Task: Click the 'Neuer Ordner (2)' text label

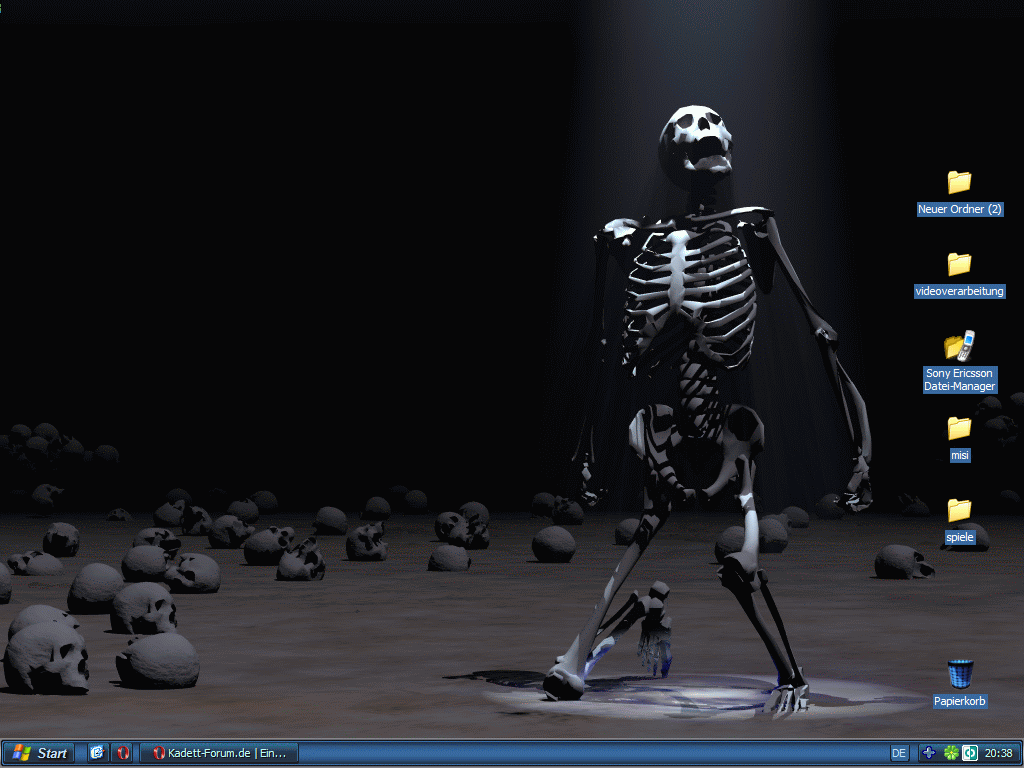Action: (960, 210)
